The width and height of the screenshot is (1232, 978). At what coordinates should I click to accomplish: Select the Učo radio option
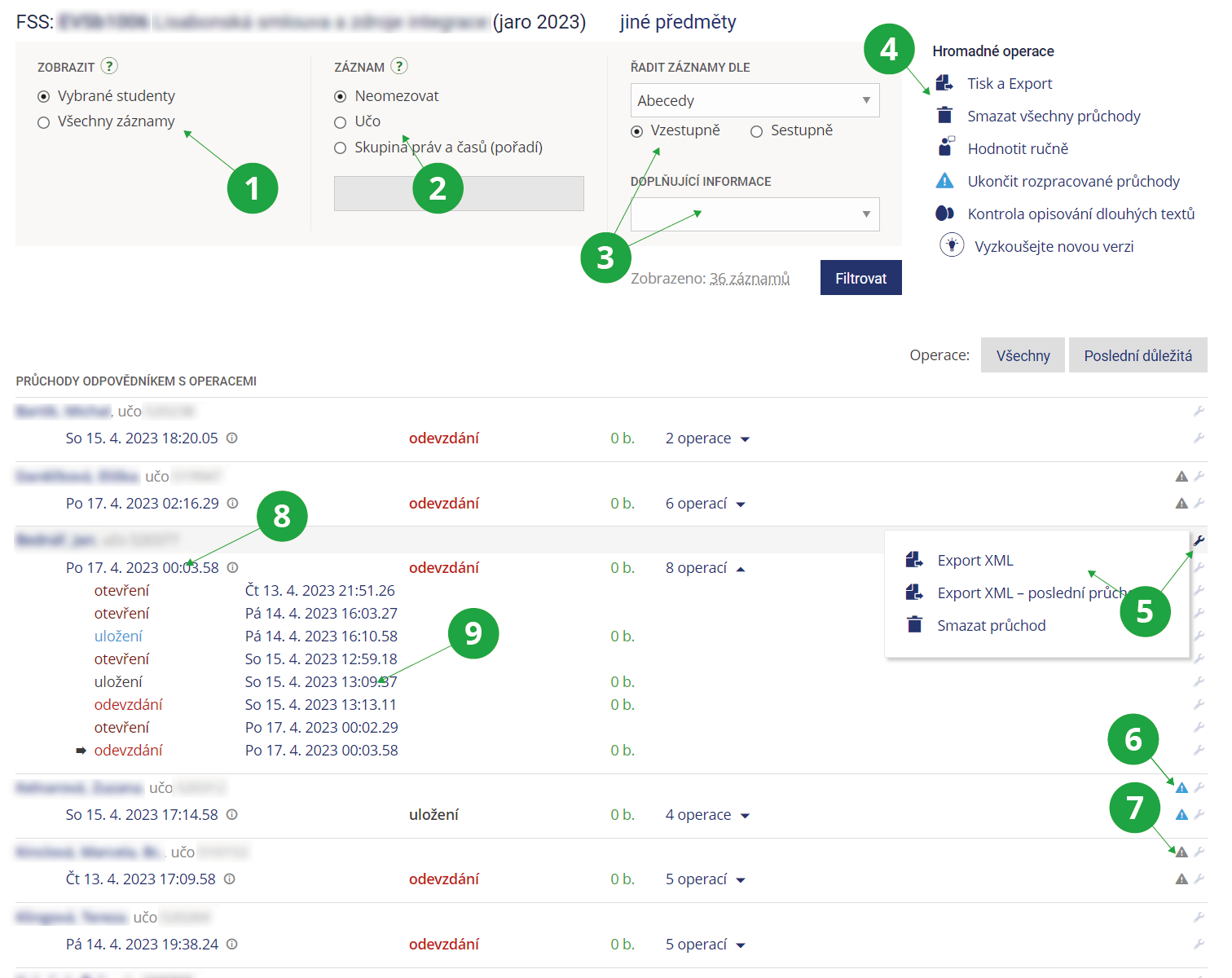point(341,122)
